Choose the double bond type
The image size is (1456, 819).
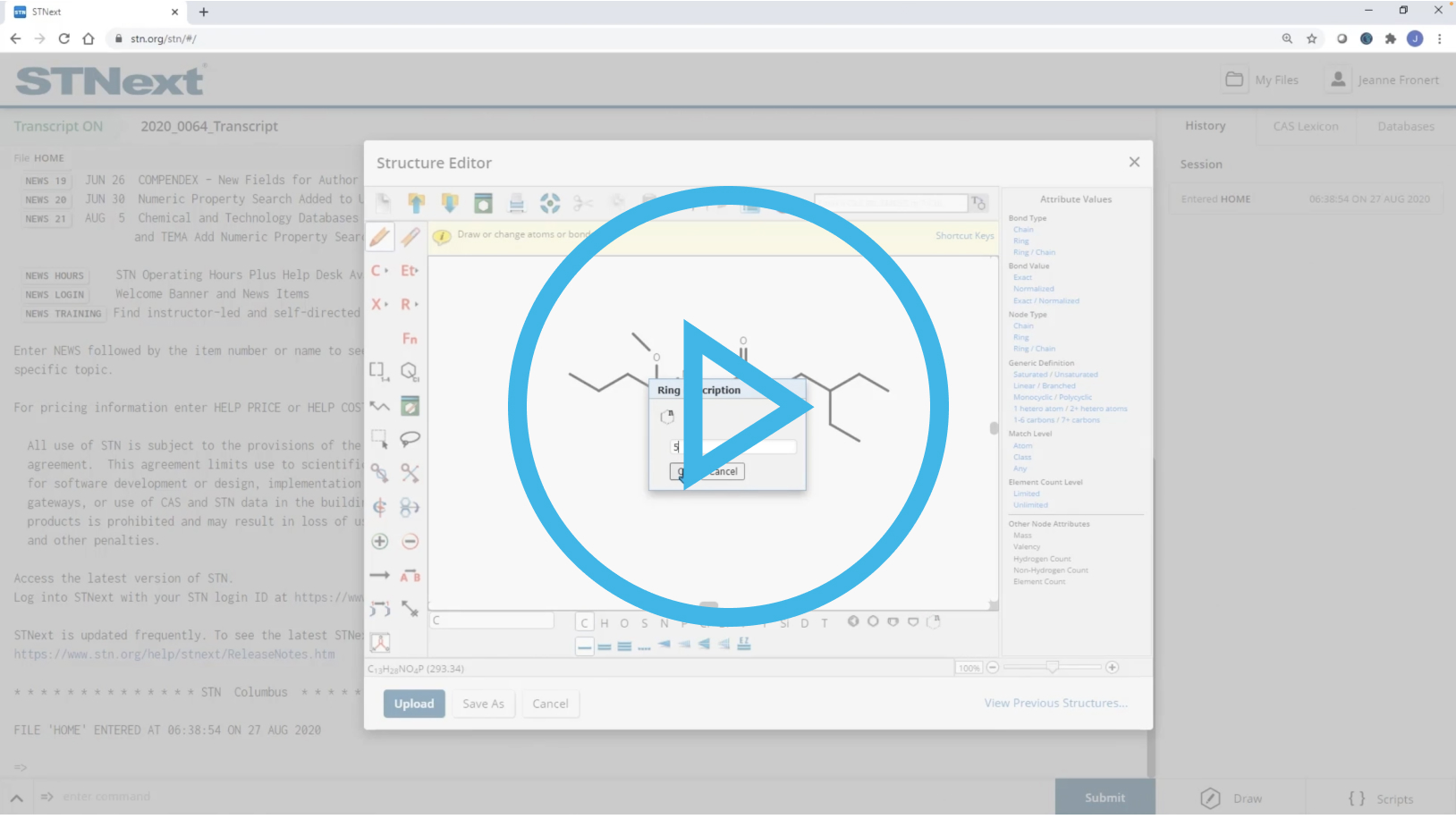click(605, 646)
